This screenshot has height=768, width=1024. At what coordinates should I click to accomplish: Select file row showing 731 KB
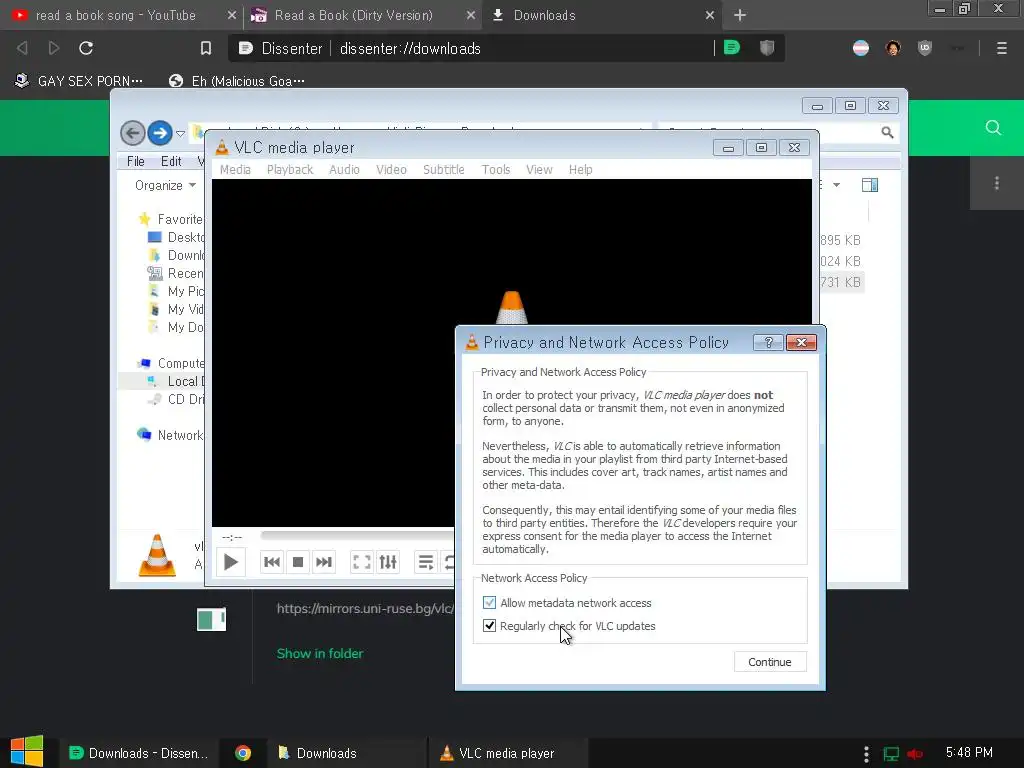[841, 282]
